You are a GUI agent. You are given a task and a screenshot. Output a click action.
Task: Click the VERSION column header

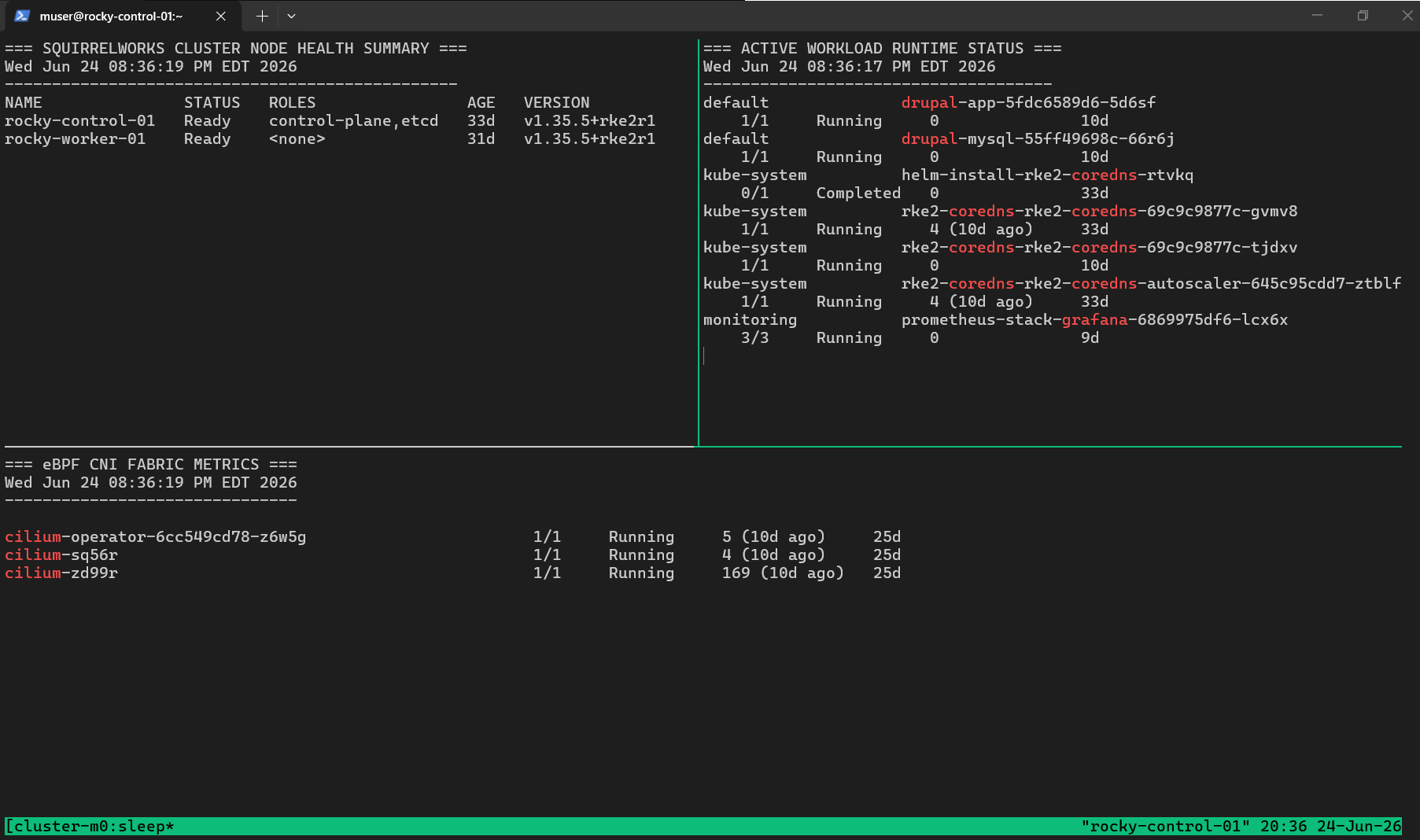557,103
